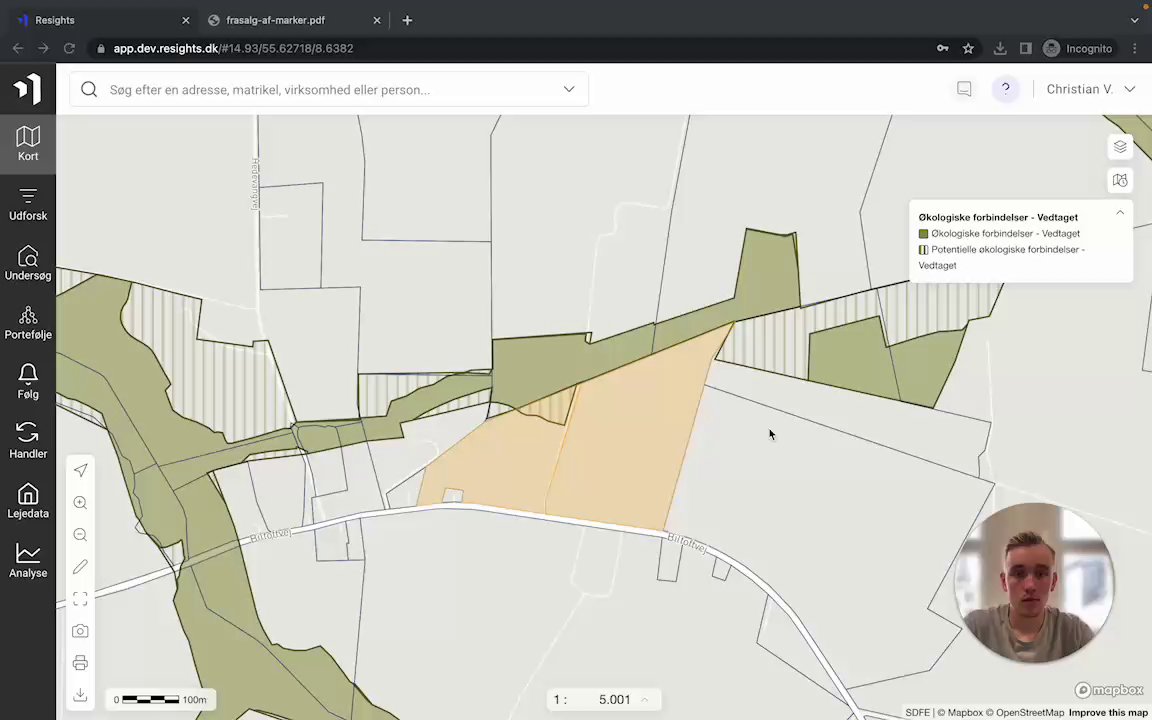The height and width of the screenshot is (720, 1152).
Task: Open the Portefølje sidebar section
Action: (x=28, y=323)
